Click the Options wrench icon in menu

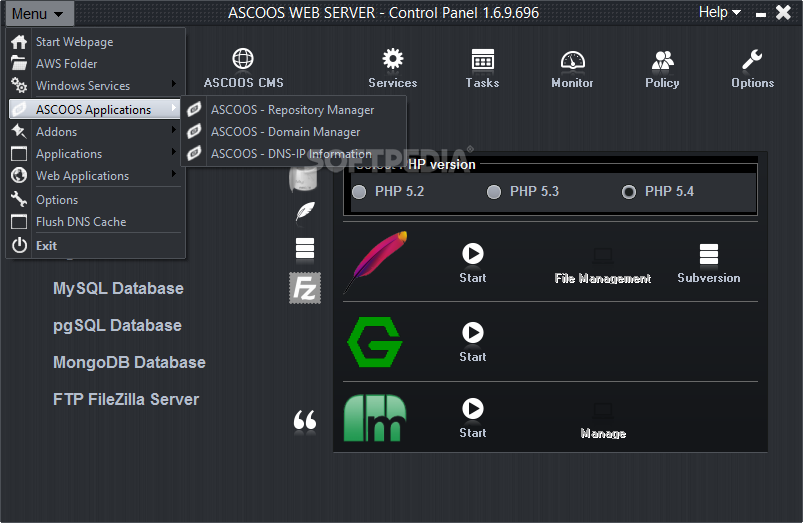(19, 199)
